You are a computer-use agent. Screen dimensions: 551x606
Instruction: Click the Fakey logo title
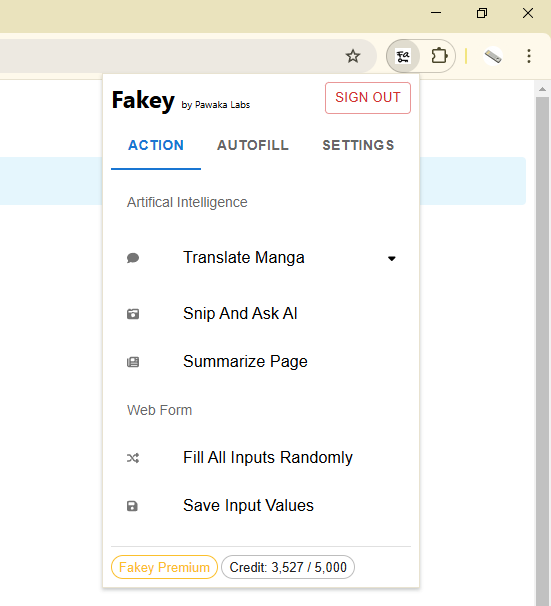(x=143, y=100)
